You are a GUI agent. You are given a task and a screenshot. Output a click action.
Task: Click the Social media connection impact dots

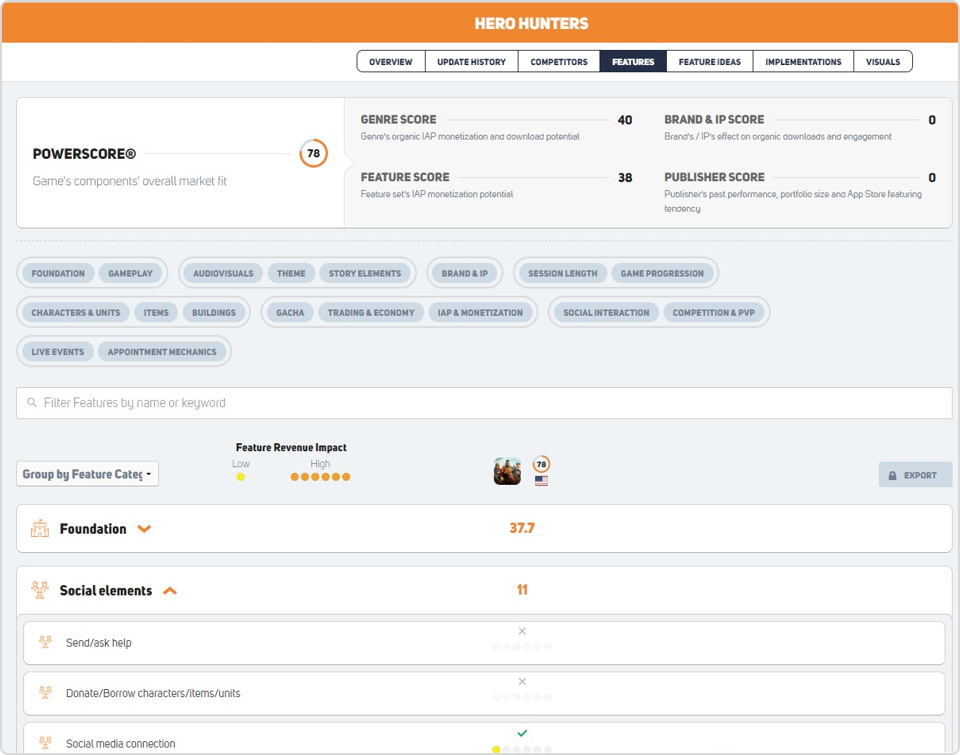(522, 749)
